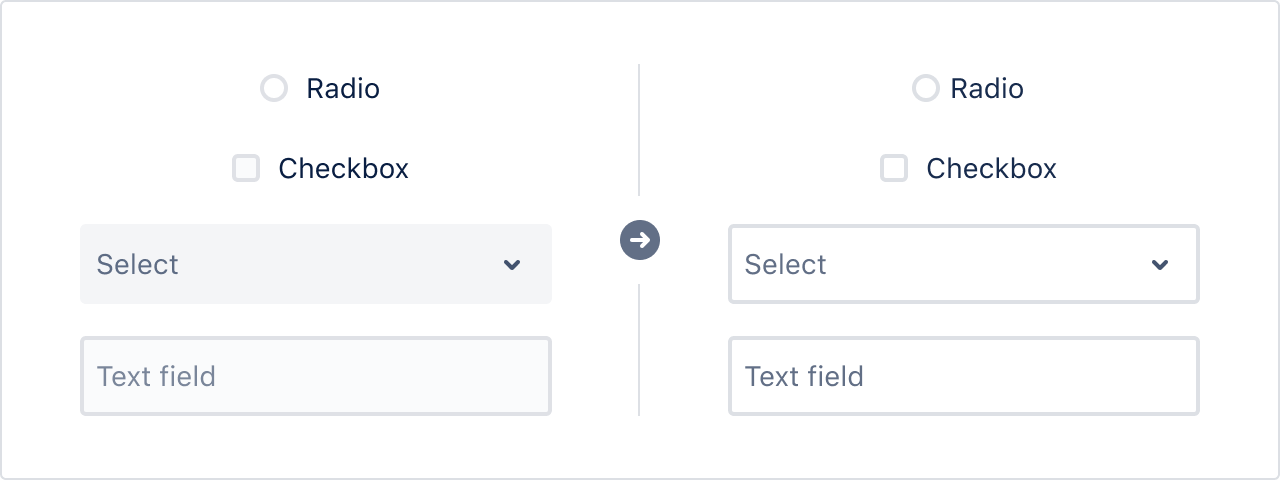Click the 'Select' placeholder text in the right dropdown
Image resolution: width=1280 pixels, height=480 pixels.
pos(785,265)
